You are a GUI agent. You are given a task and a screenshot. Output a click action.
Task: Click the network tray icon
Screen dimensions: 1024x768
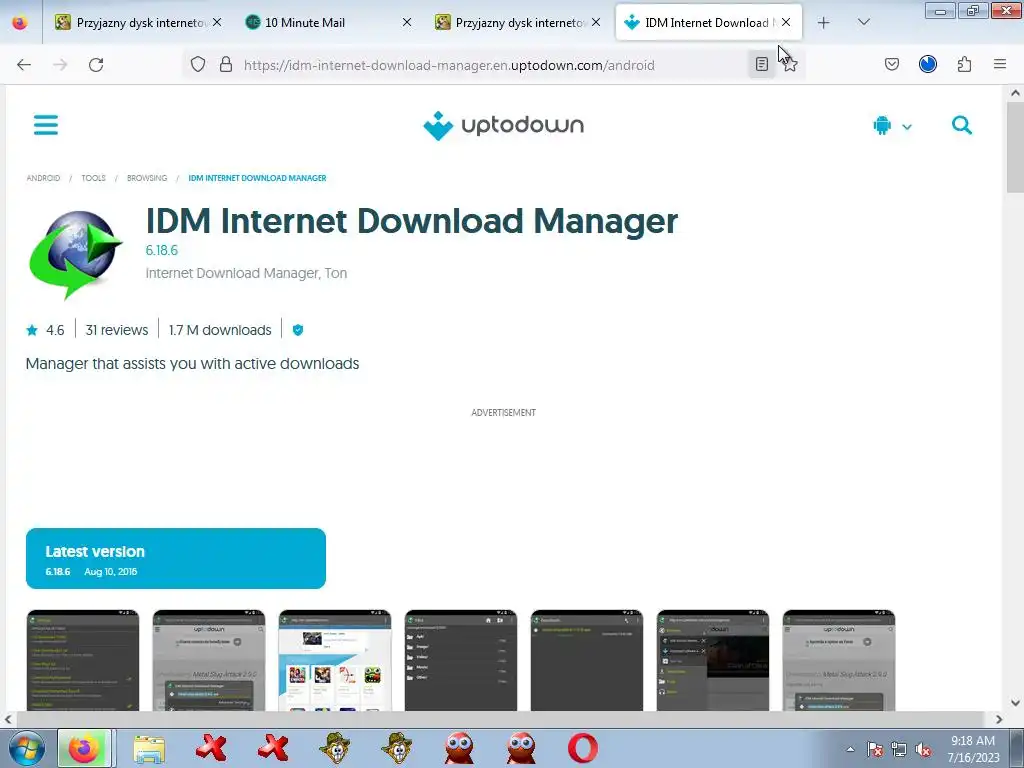pyautogui.click(x=899, y=750)
